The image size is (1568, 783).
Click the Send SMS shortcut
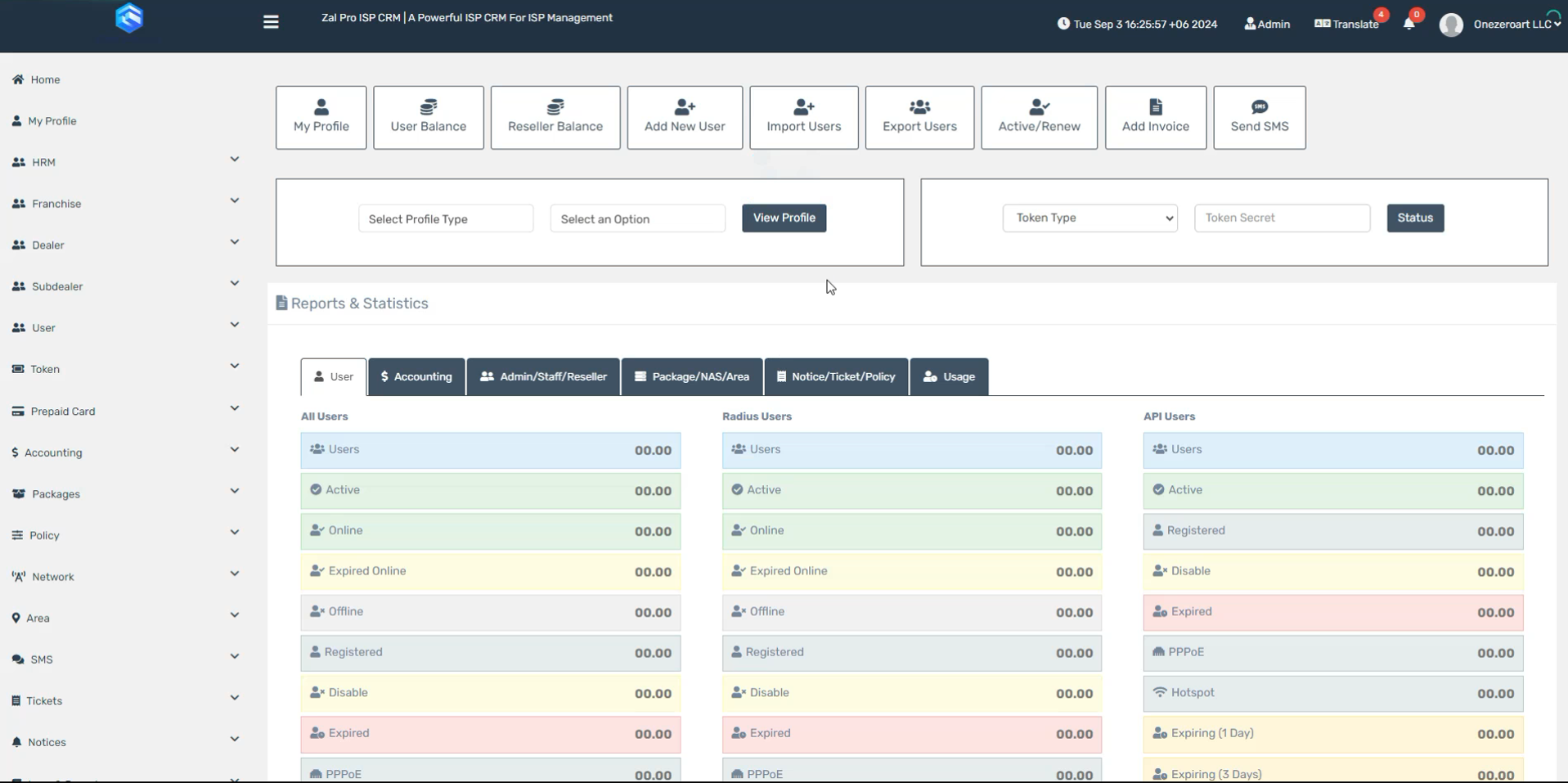[x=1259, y=118]
